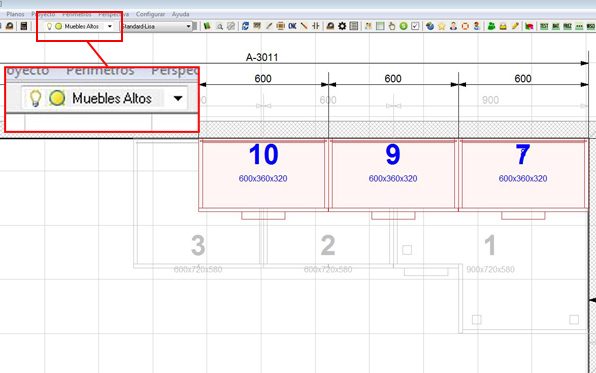Click the 600 dimension above cabinet 7
The width and height of the screenshot is (596, 373).
523,79
